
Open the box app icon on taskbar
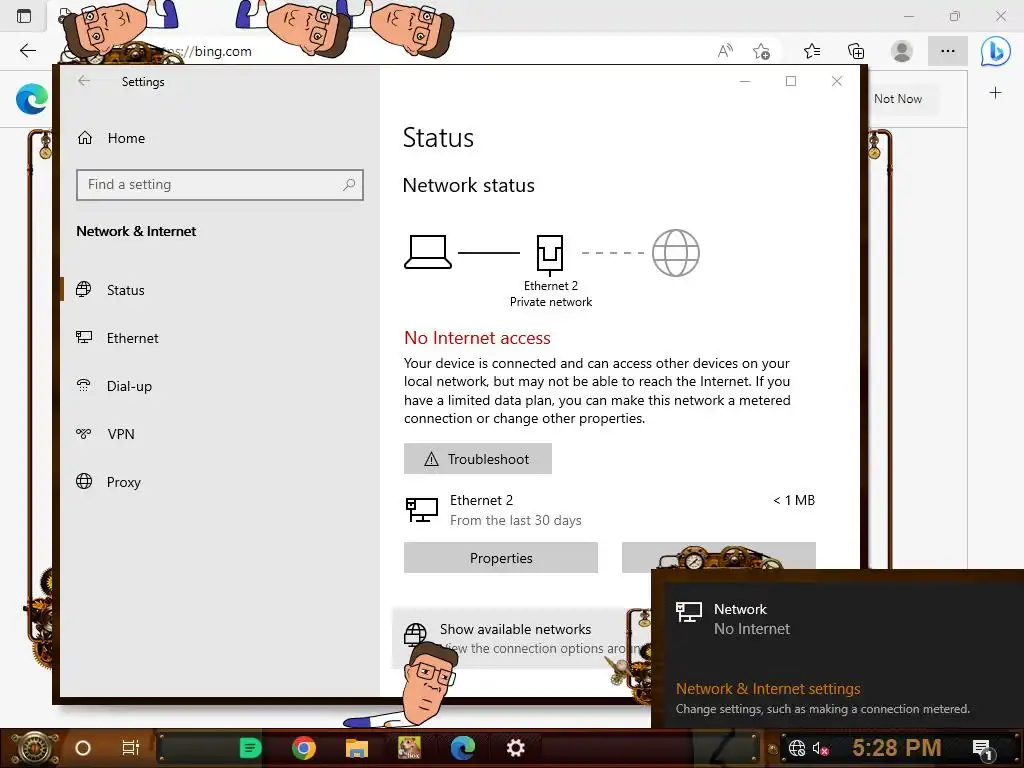coord(409,748)
